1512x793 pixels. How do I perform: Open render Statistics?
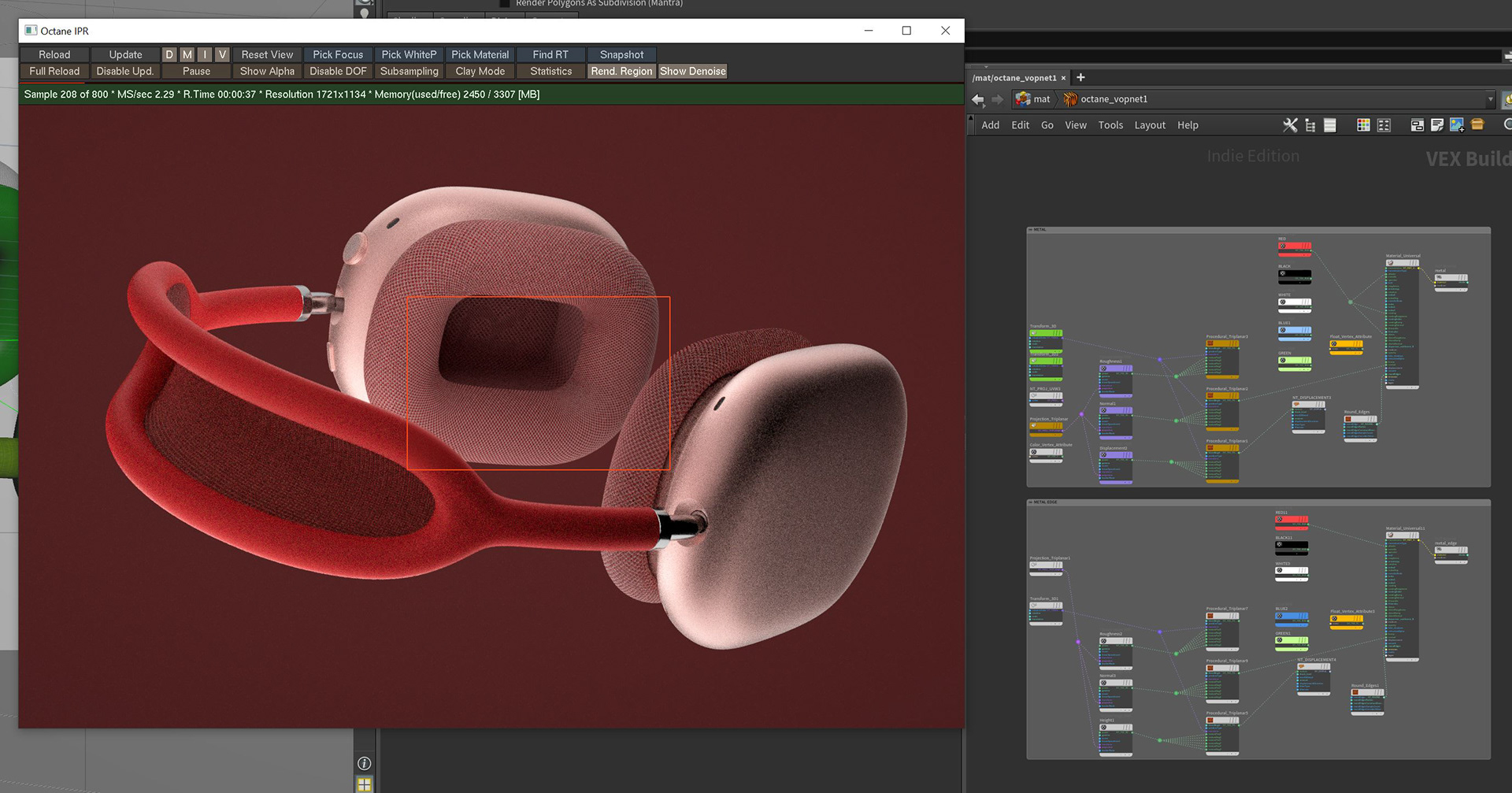tap(550, 71)
